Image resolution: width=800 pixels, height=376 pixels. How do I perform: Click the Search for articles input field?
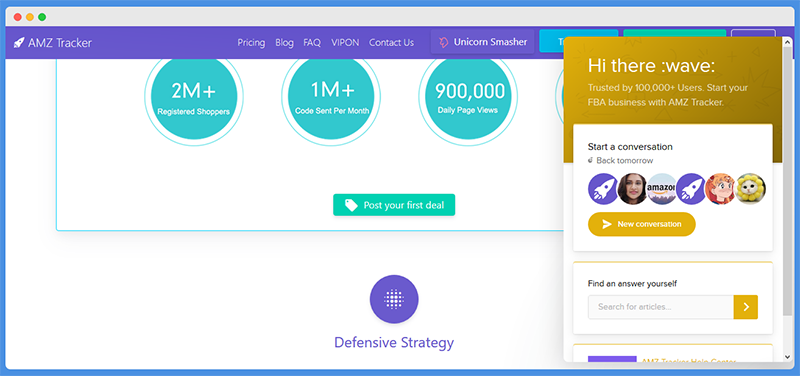click(x=661, y=307)
